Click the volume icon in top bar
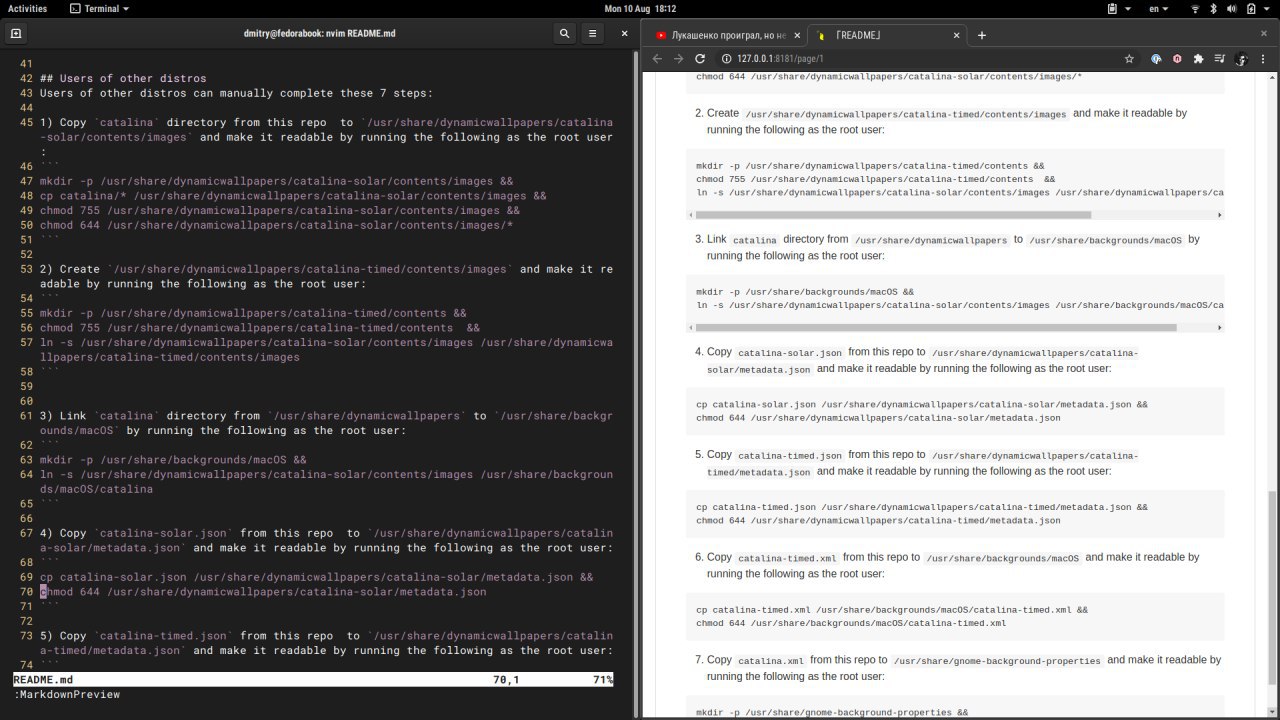This screenshot has height=720, width=1280. click(x=1232, y=8)
